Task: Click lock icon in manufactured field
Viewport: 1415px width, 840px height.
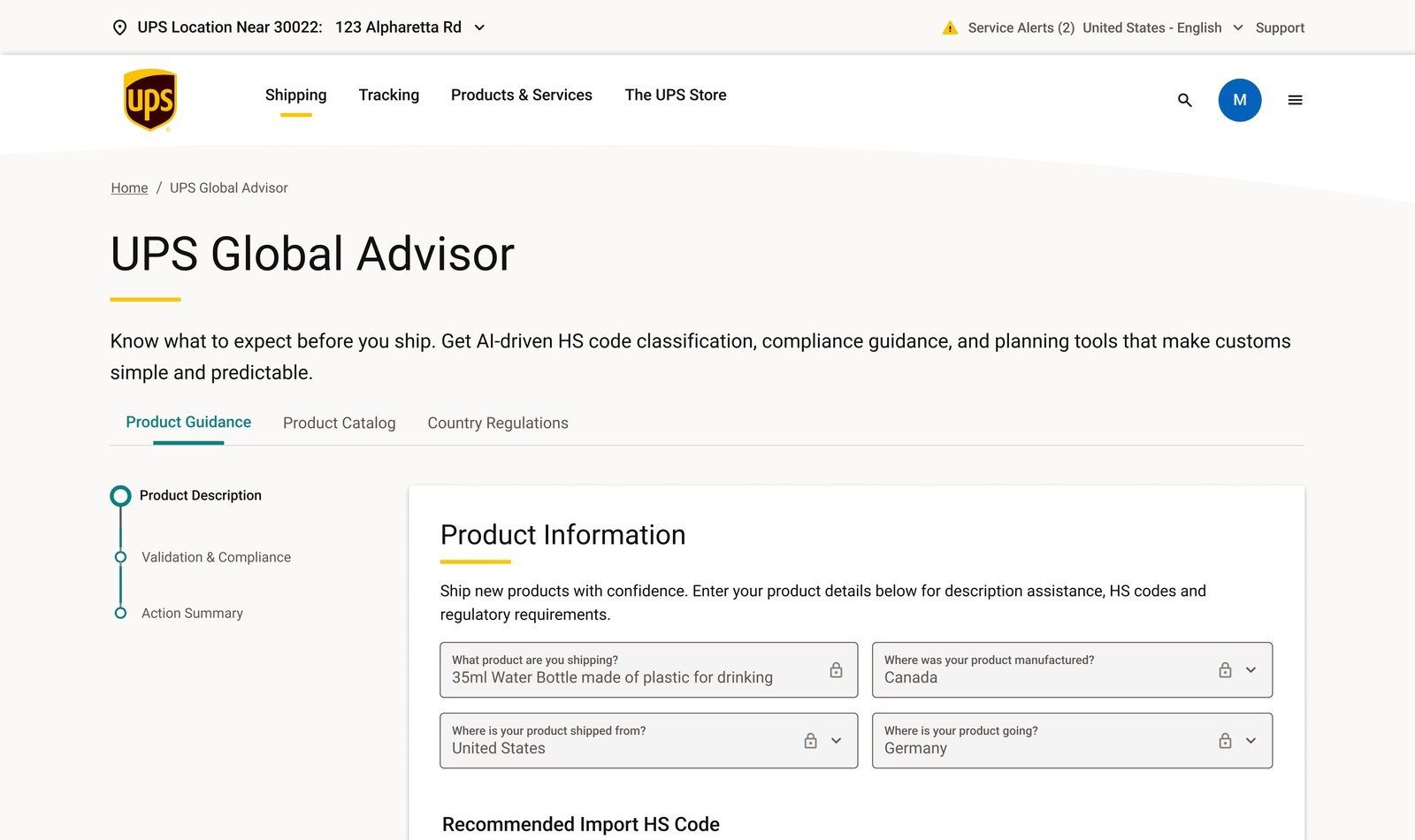Action: tap(1225, 669)
